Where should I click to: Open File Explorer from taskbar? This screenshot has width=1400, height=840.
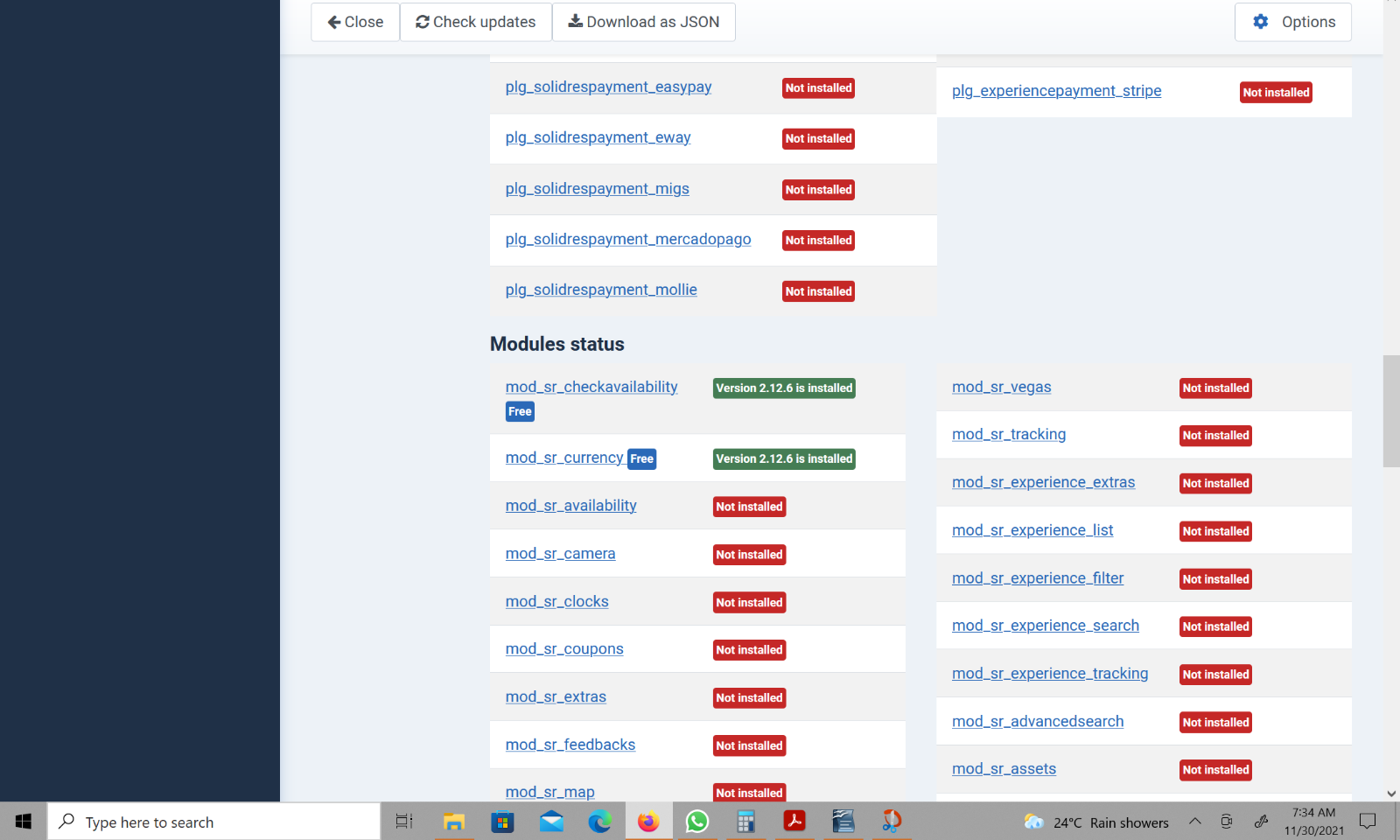453,822
